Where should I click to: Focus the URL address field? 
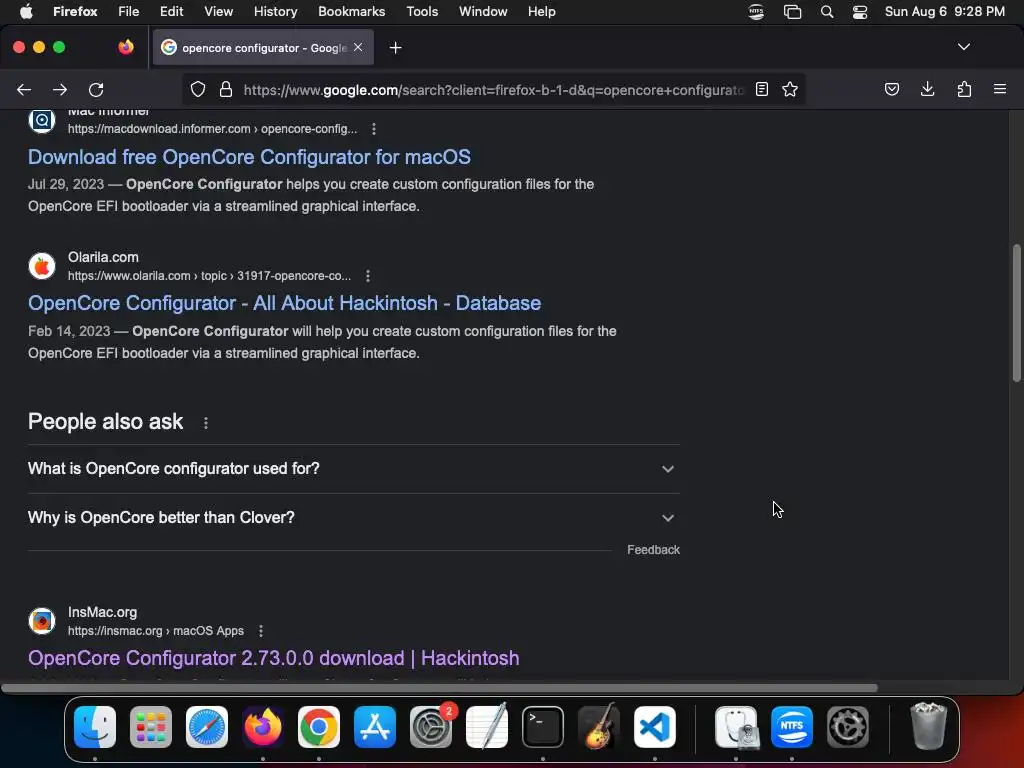[x=494, y=89]
